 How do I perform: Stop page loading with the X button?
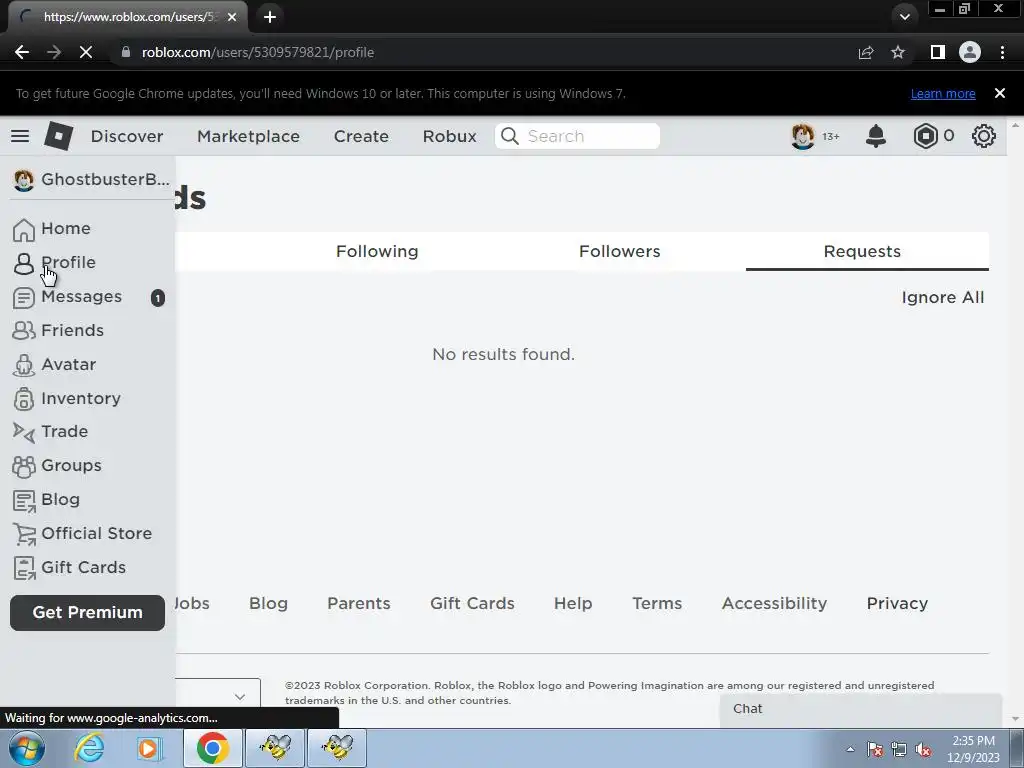[x=86, y=52]
